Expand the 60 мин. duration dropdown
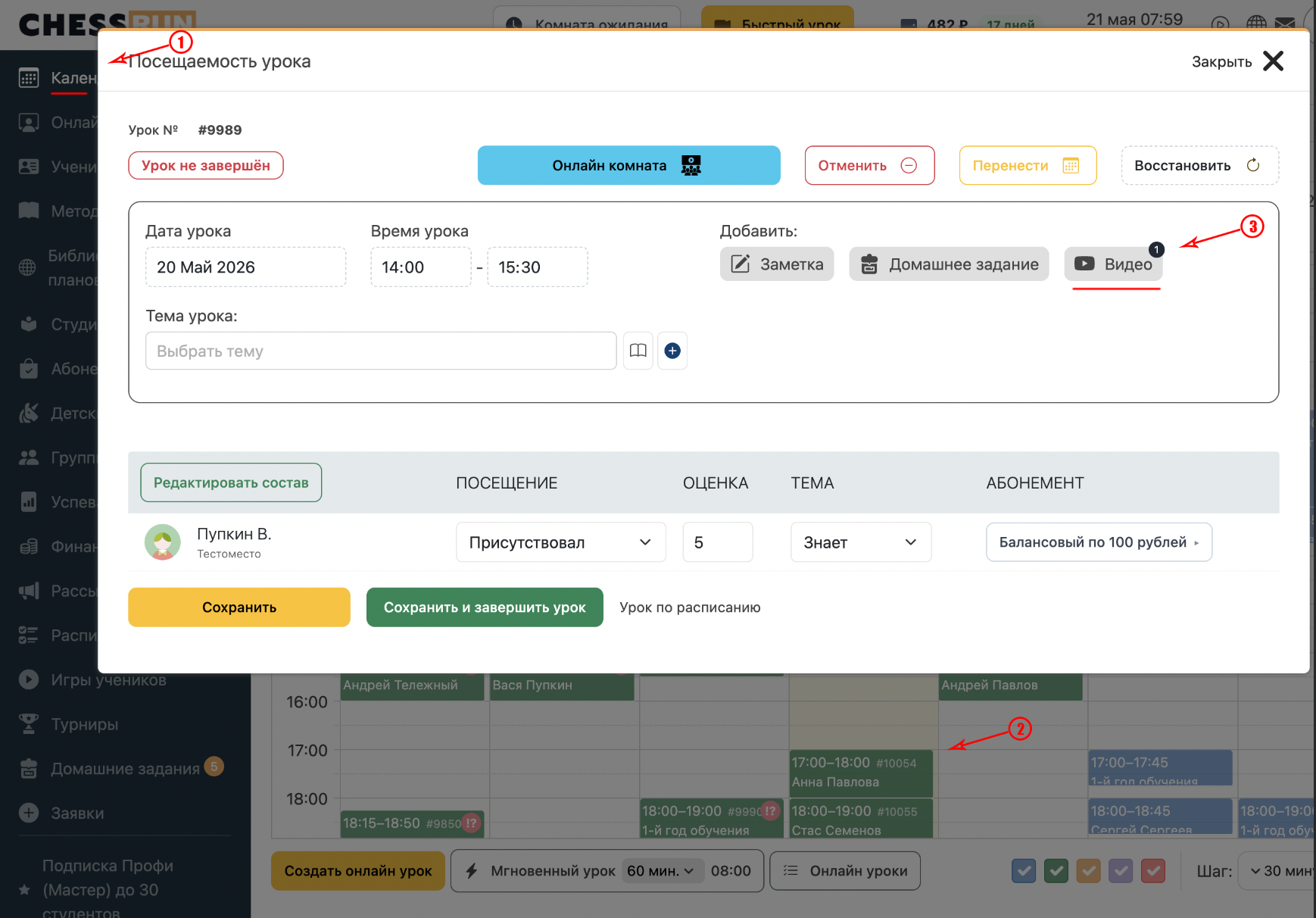 [662, 871]
